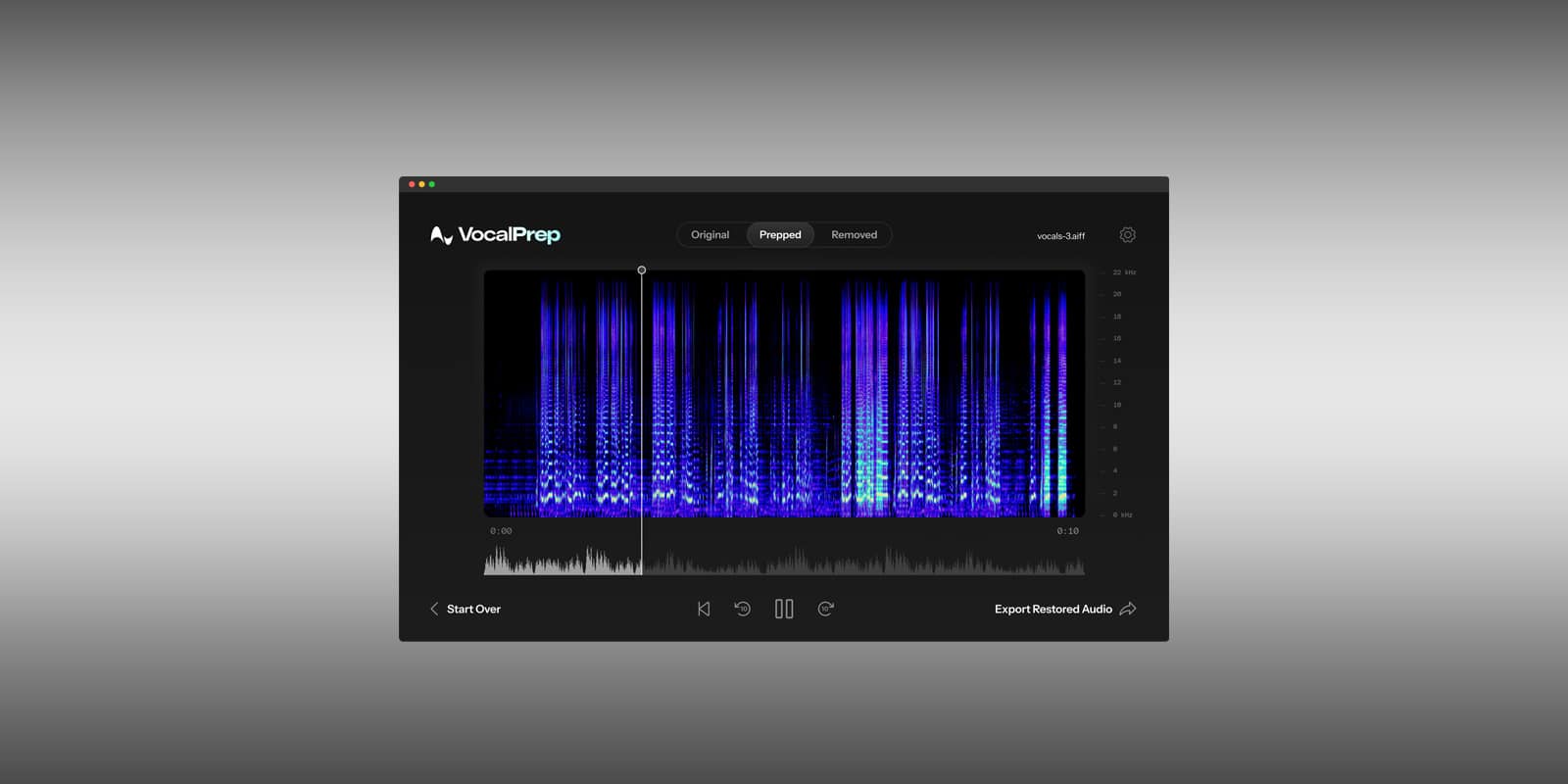Switch to the Removed tab

click(855, 235)
